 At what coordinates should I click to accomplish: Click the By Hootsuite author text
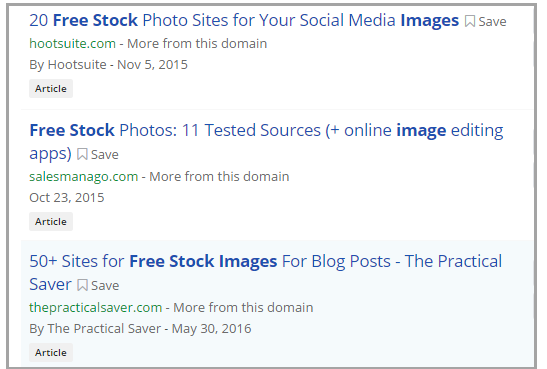coord(68,65)
